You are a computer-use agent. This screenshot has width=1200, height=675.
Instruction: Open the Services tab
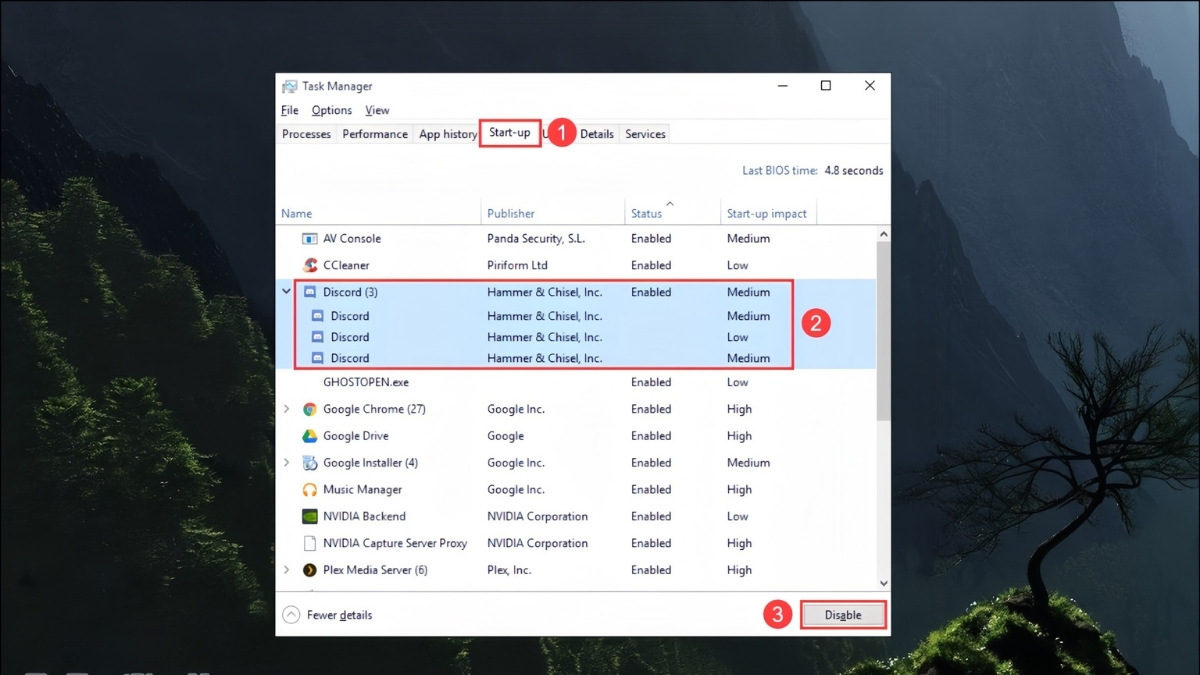[645, 134]
